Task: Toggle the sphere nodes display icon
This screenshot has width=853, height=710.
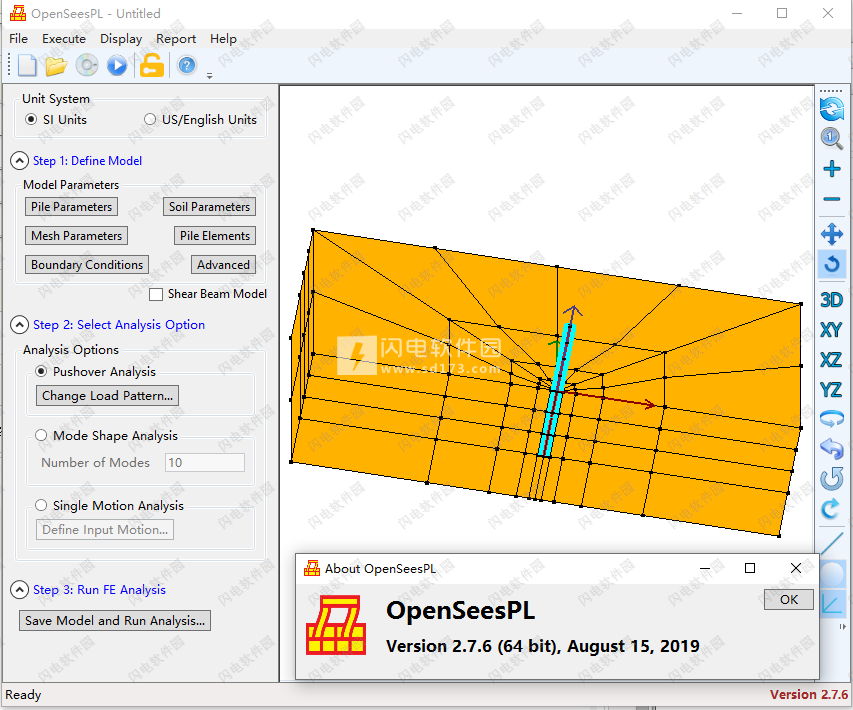Action: click(831, 575)
